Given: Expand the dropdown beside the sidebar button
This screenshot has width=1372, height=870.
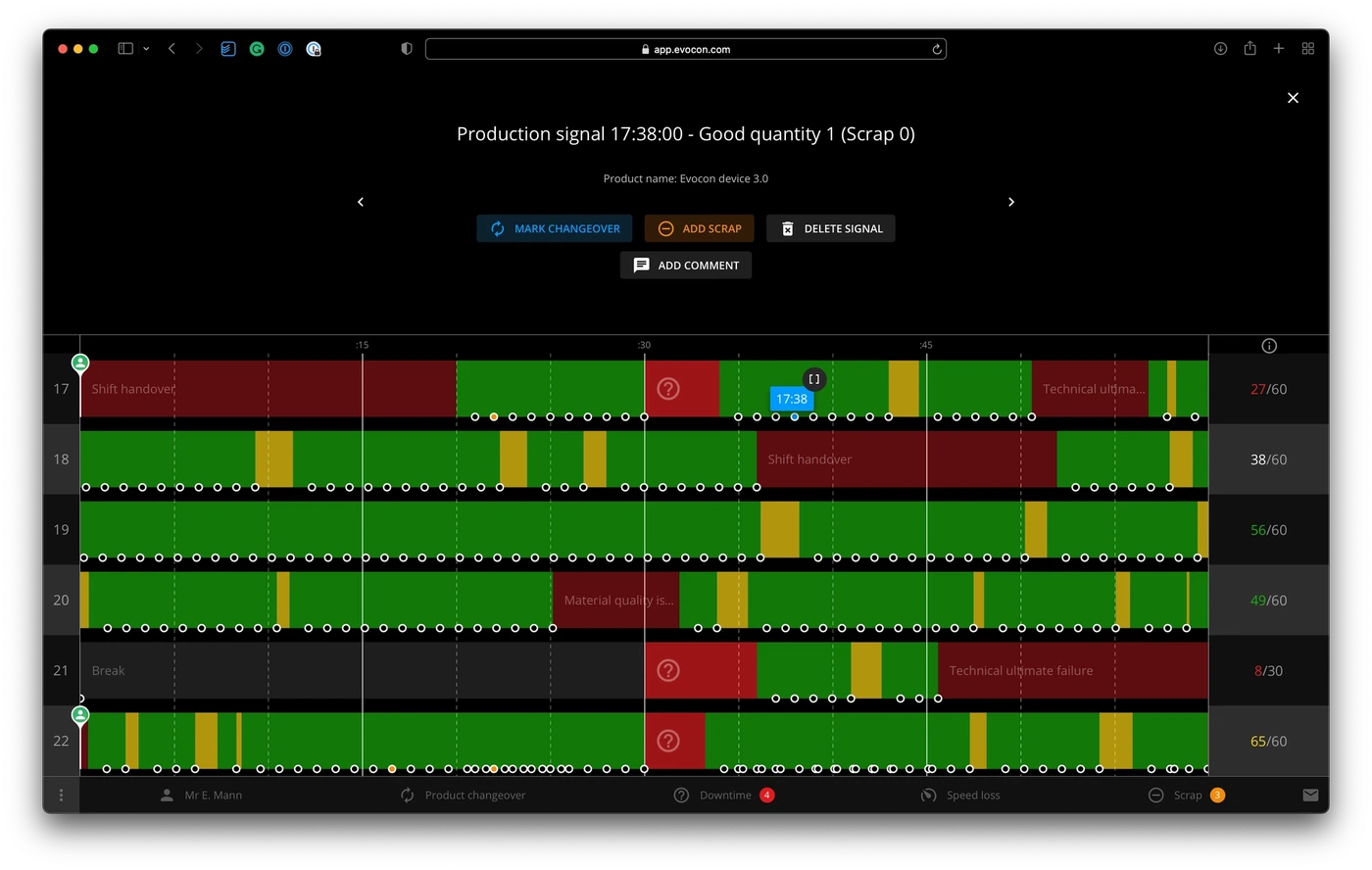Looking at the screenshot, I should [x=146, y=49].
